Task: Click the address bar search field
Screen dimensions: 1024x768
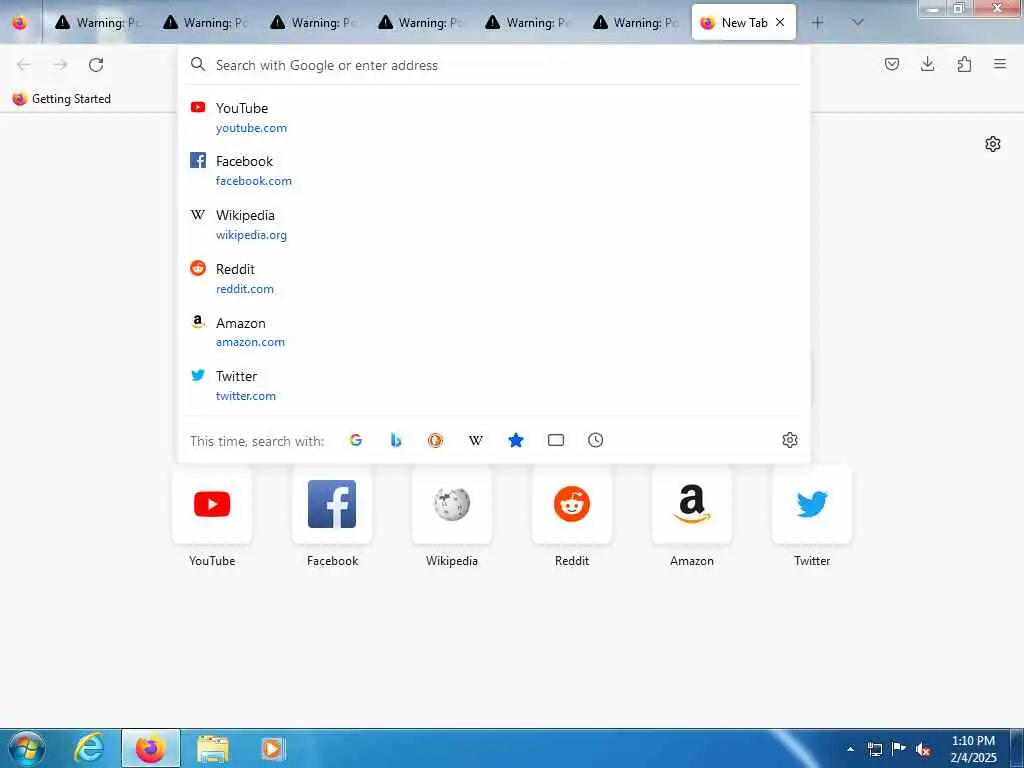Action: [493, 65]
